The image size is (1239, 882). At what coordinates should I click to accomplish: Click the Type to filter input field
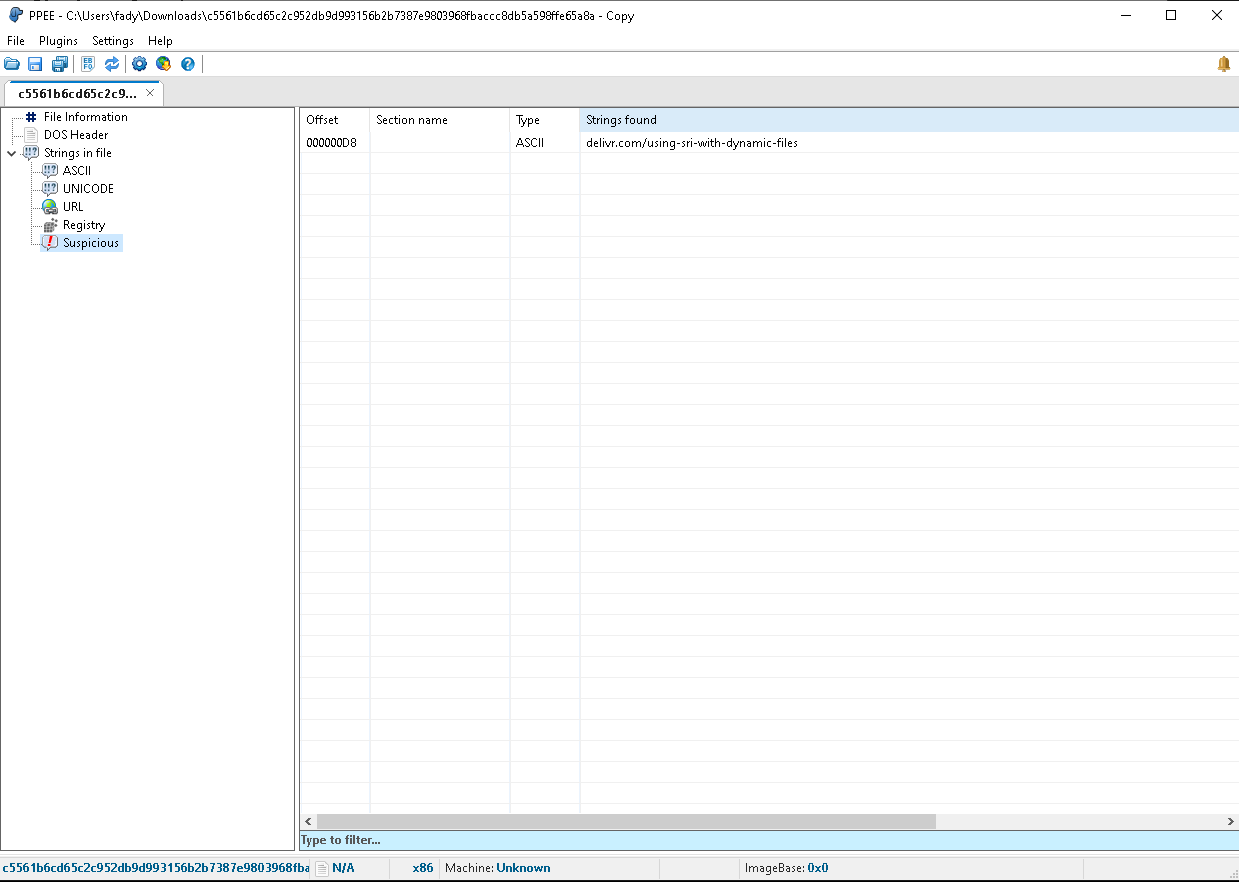tap(769, 840)
